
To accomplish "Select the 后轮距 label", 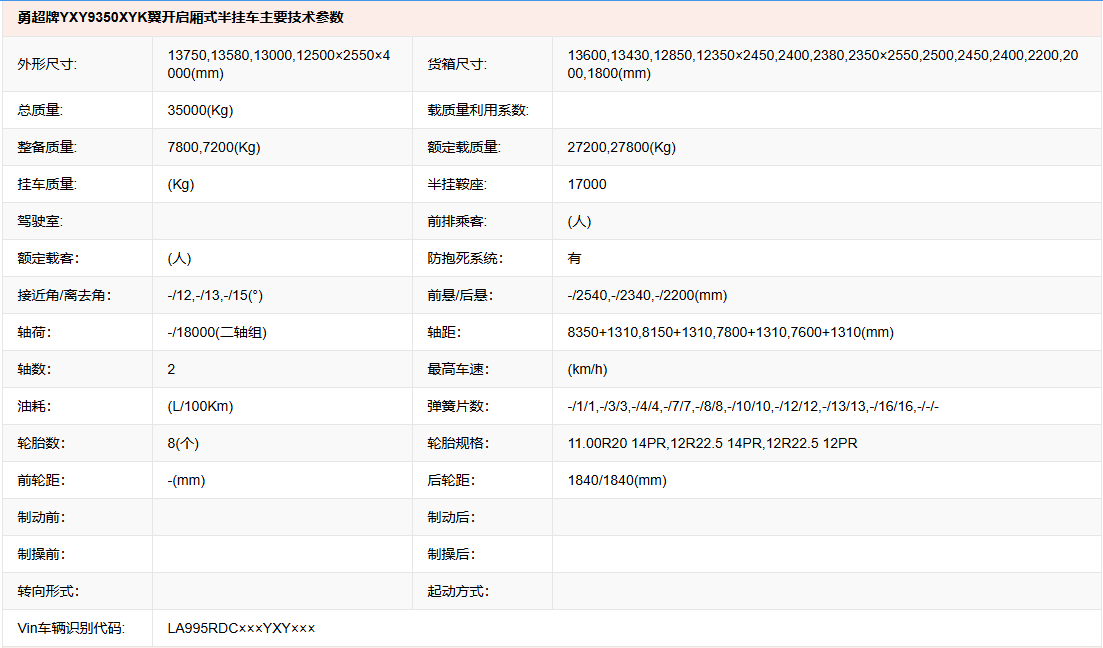I will (451, 481).
